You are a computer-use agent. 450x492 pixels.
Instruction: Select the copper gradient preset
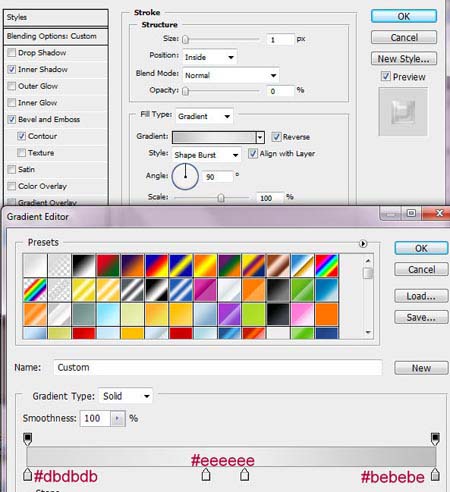278,265
